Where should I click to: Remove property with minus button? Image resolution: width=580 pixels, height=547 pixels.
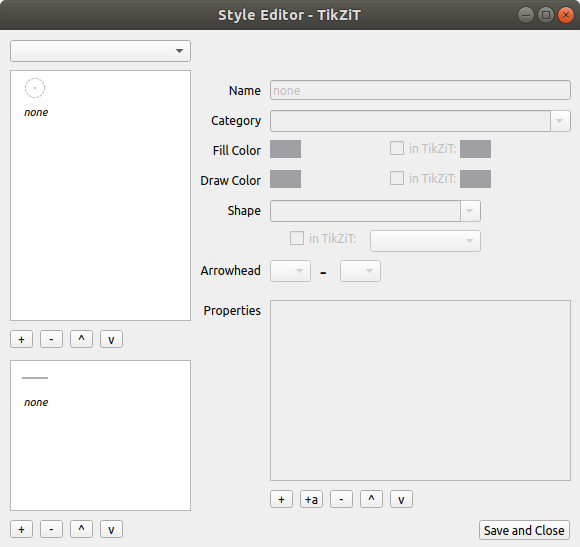pyautogui.click(x=341, y=499)
